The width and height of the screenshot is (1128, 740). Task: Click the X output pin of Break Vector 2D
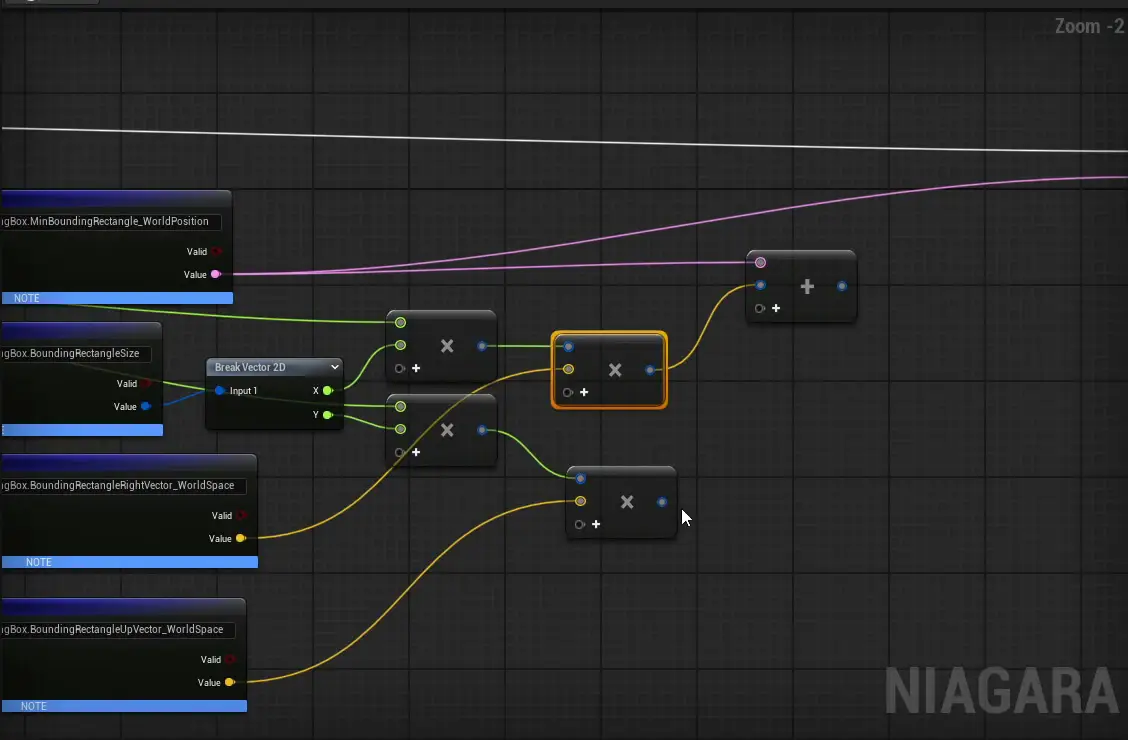coord(327,390)
